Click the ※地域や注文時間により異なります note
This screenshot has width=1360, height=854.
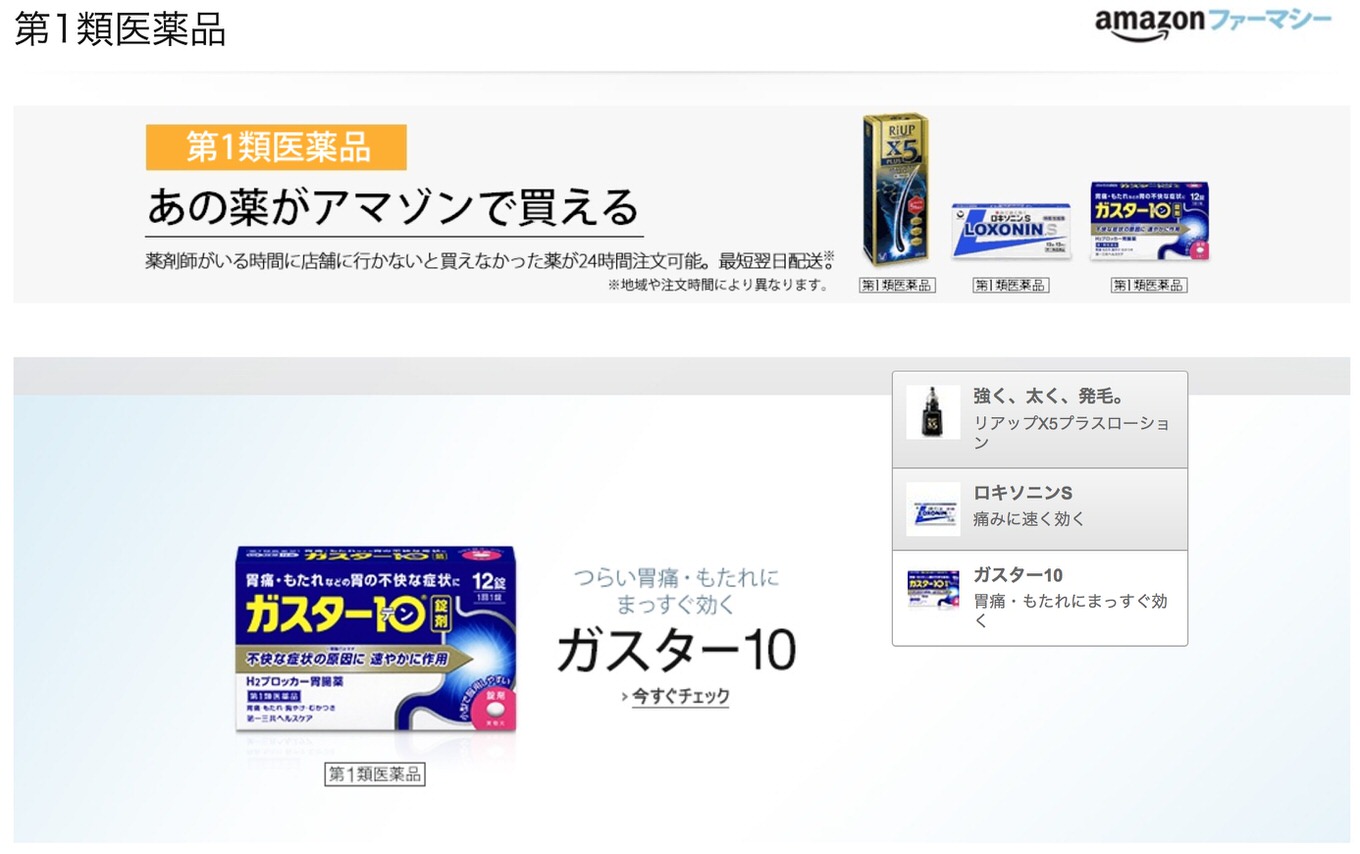[x=718, y=285]
